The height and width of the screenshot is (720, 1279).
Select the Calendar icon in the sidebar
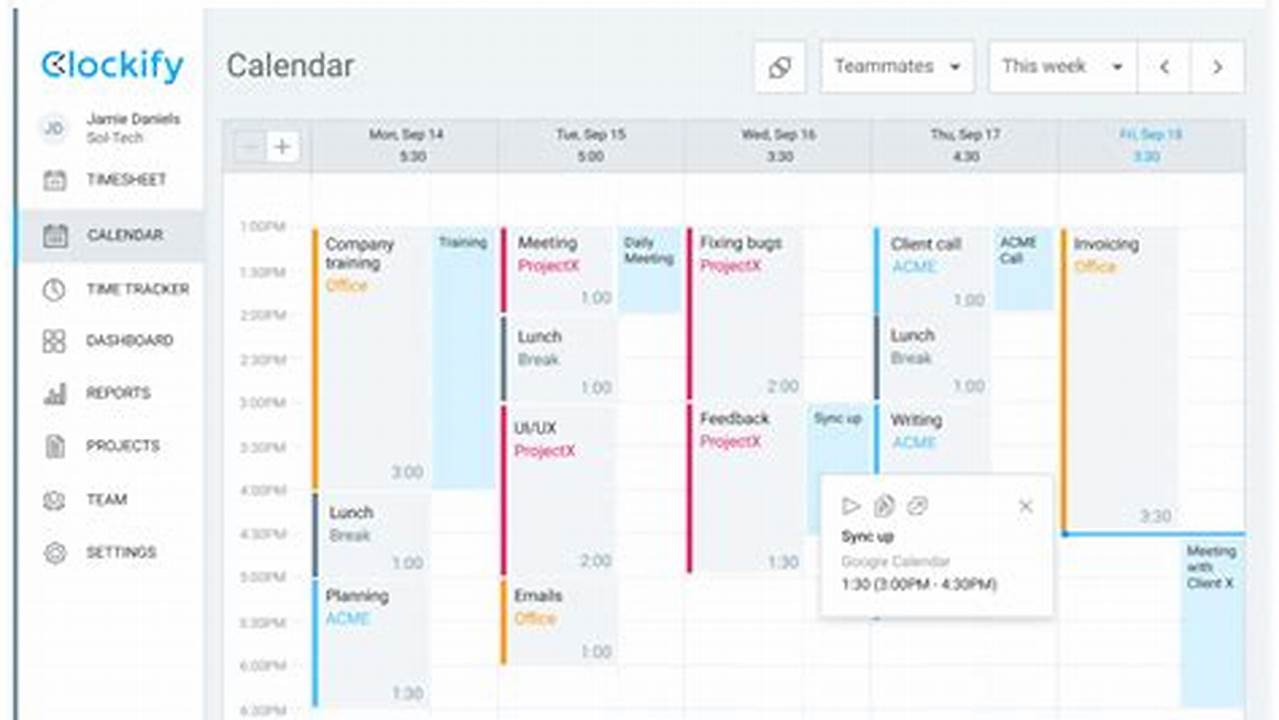(x=54, y=236)
